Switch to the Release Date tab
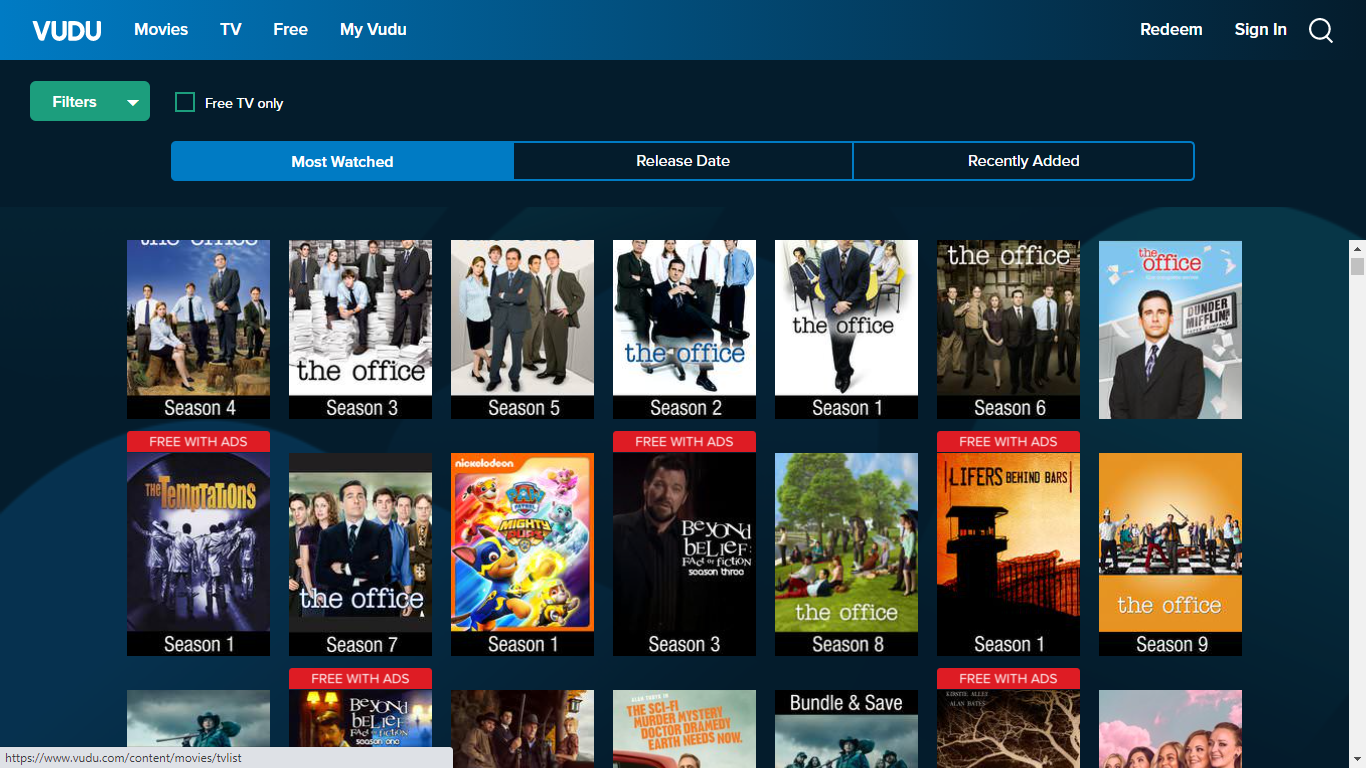1366x768 pixels. pos(683,161)
